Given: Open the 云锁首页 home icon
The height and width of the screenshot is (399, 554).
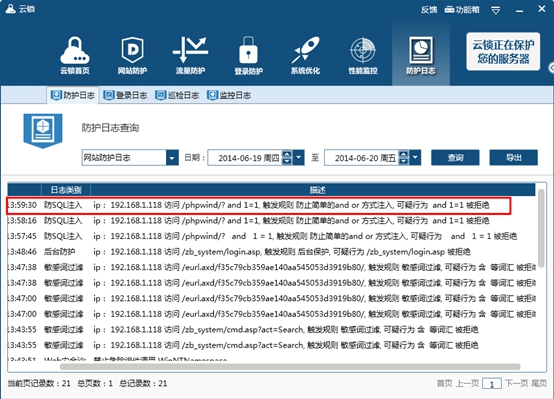Looking at the screenshot, I should tap(75, 55).
